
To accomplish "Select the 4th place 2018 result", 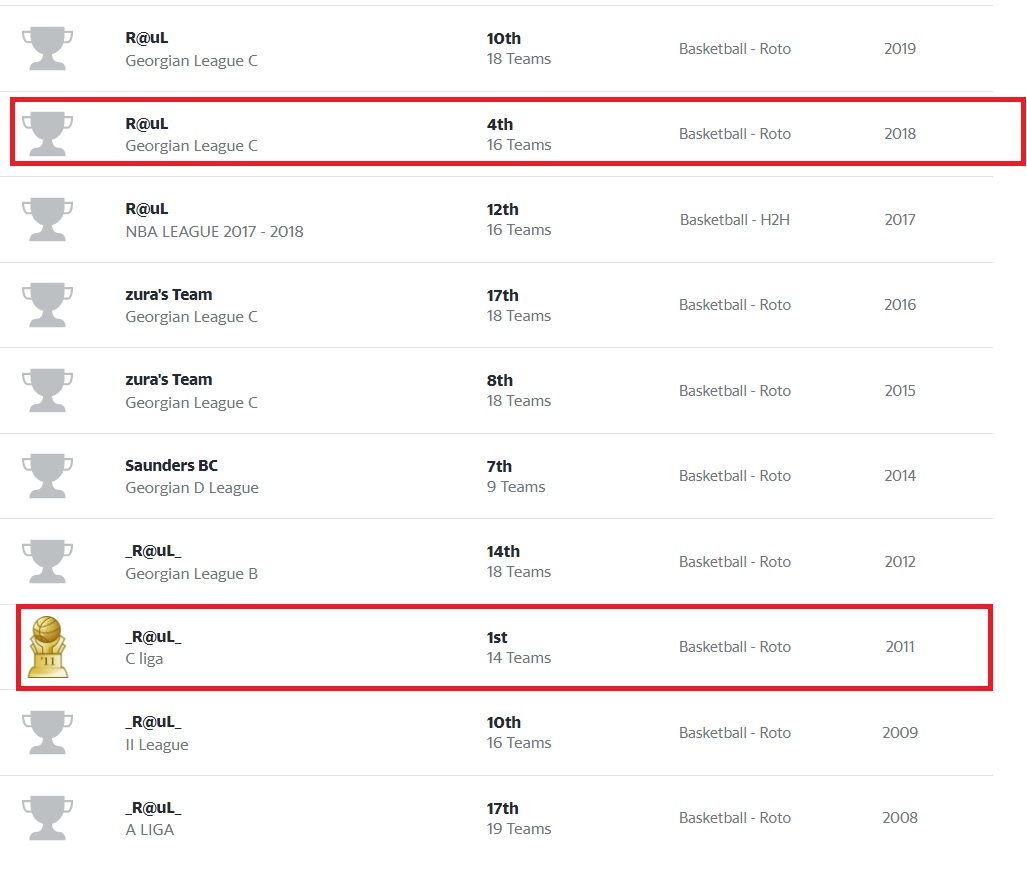I will (x=499, y=125).
